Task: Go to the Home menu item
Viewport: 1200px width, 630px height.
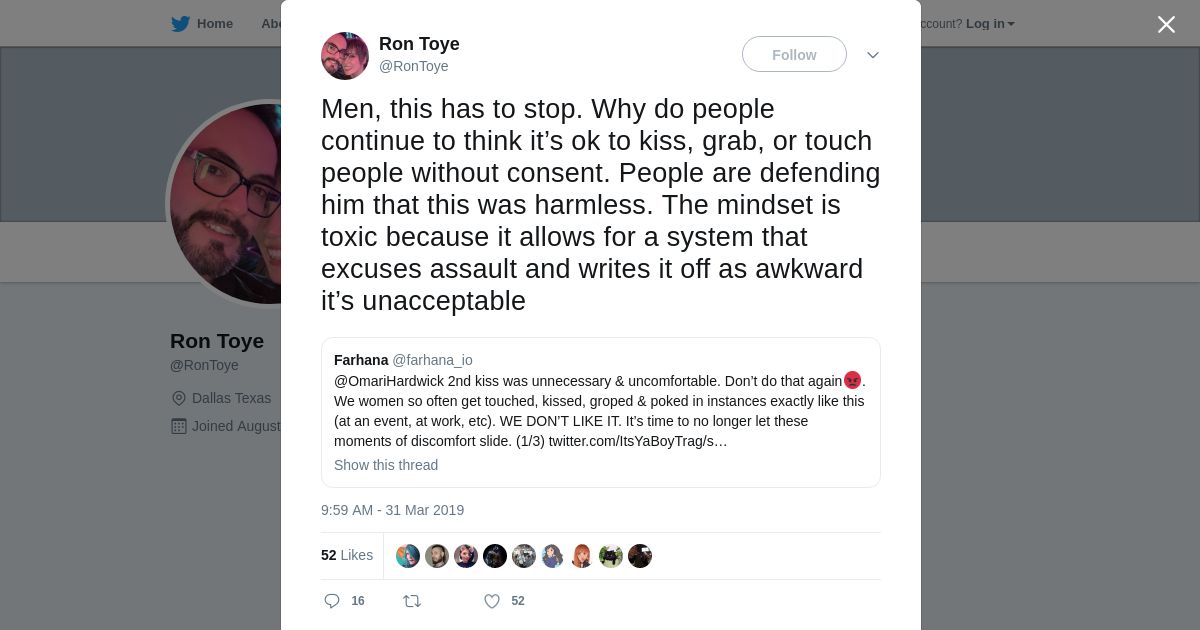Action: click(x=214, y=24)
